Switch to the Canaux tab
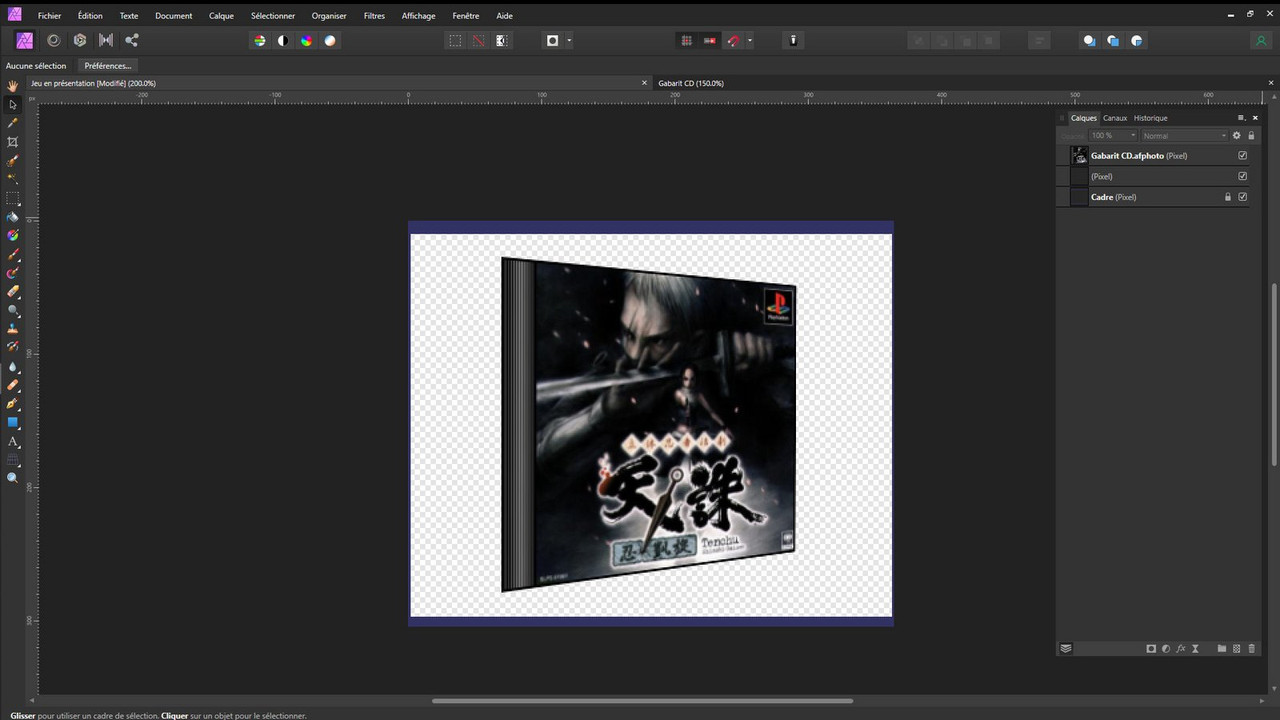 tap(1115, 118)
